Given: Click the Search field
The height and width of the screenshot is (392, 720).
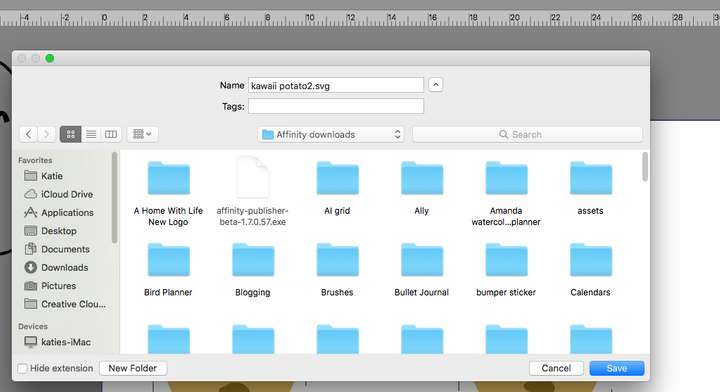Looking at the screenshot, I should [527, 134].
